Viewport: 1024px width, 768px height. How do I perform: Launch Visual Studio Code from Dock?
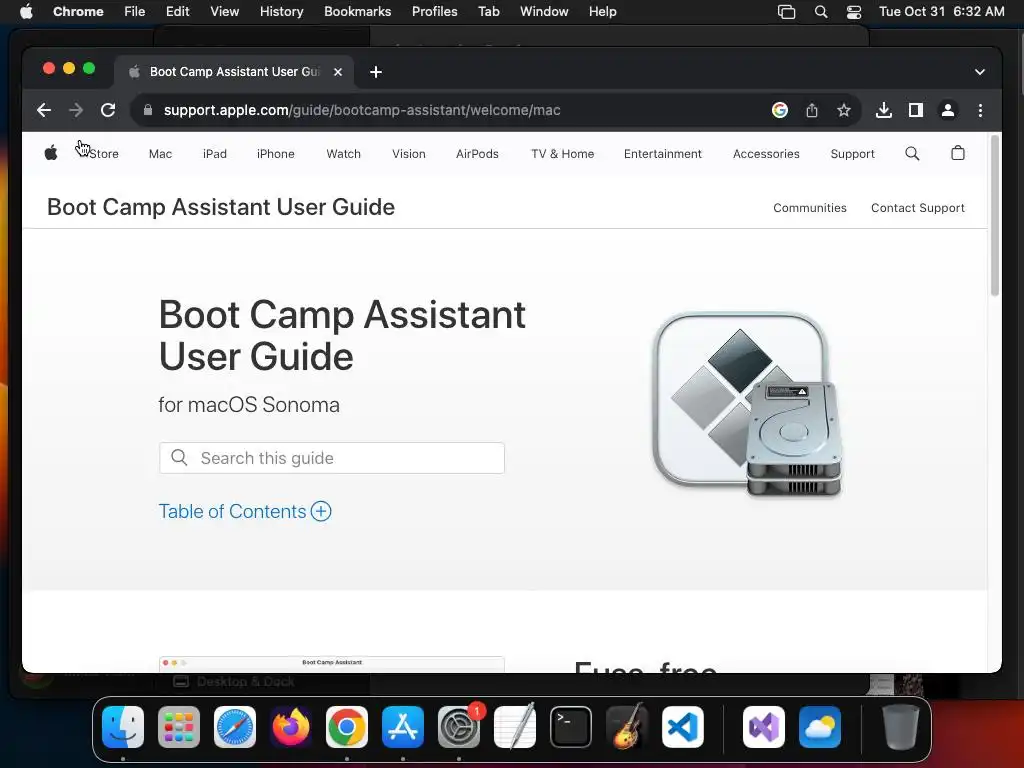(683, 727)
